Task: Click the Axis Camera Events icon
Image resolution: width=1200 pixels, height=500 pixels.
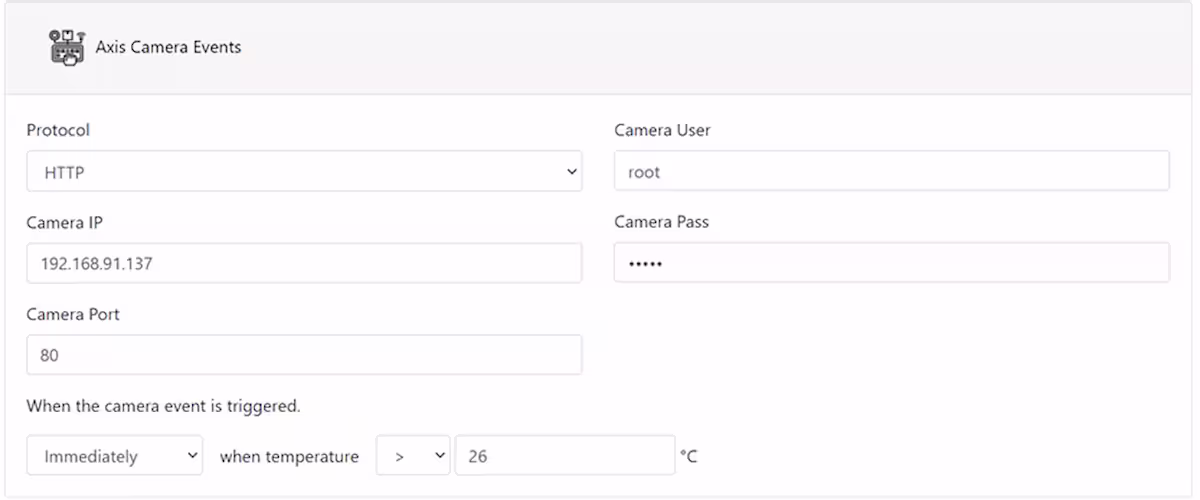Action: 67,47
